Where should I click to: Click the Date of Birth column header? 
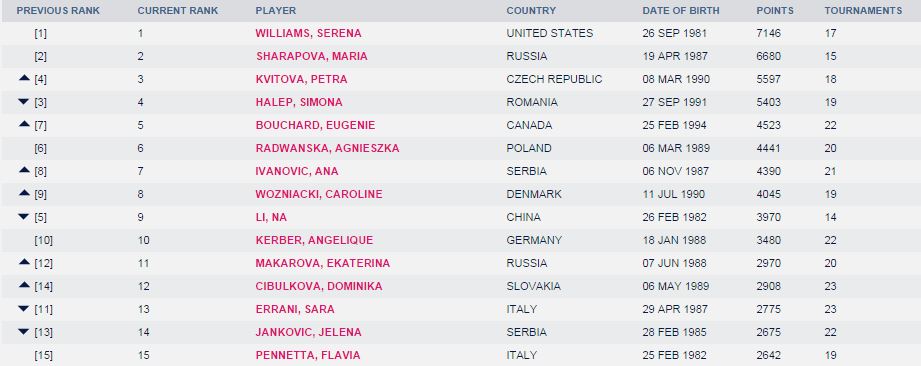[681, 11]
